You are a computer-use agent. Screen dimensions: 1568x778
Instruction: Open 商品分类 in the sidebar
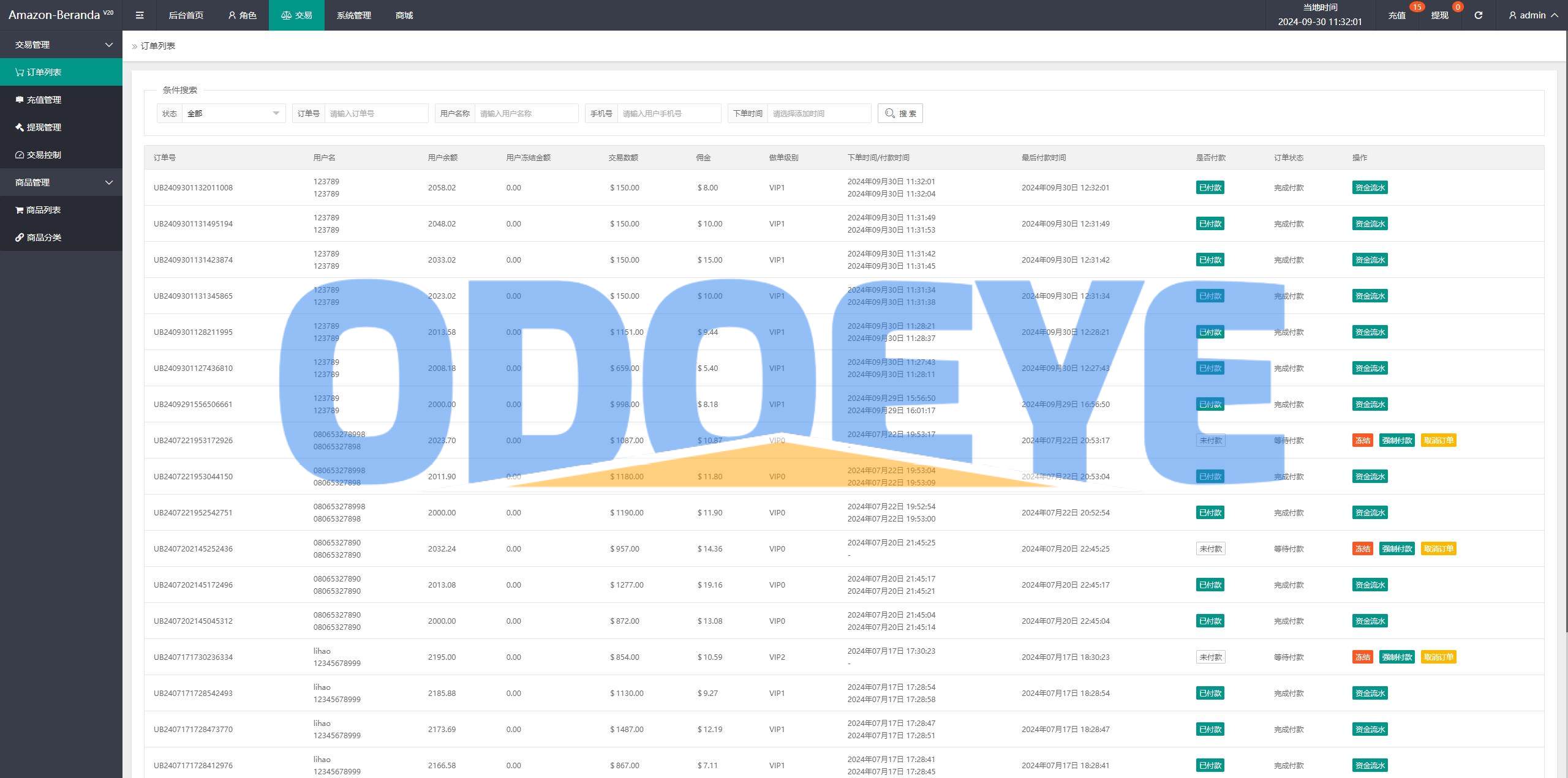61,238
